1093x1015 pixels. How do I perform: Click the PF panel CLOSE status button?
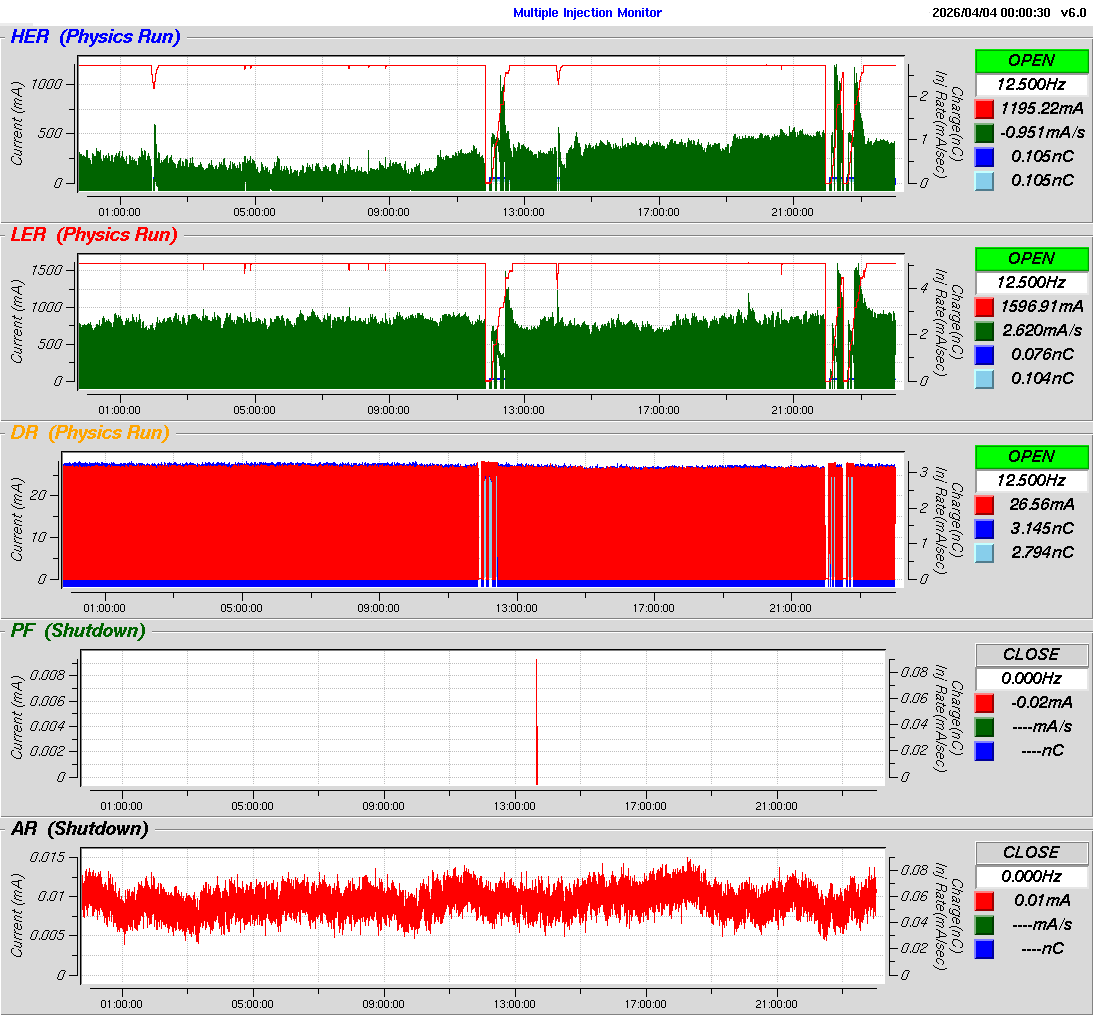(1031, 654)
